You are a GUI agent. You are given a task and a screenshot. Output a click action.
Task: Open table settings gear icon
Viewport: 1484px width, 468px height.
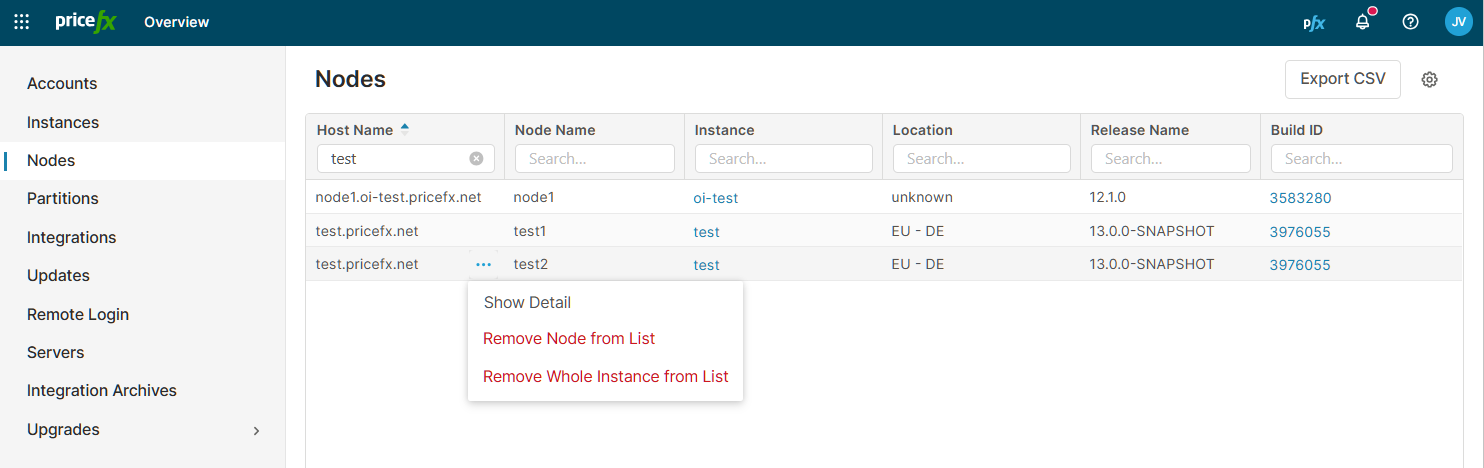tap(1429, 80)
